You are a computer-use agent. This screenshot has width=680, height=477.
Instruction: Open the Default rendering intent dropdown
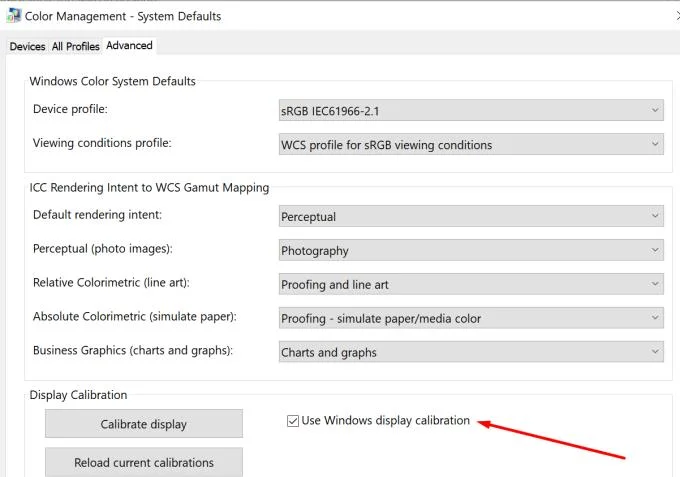click(x=471, y=216)
